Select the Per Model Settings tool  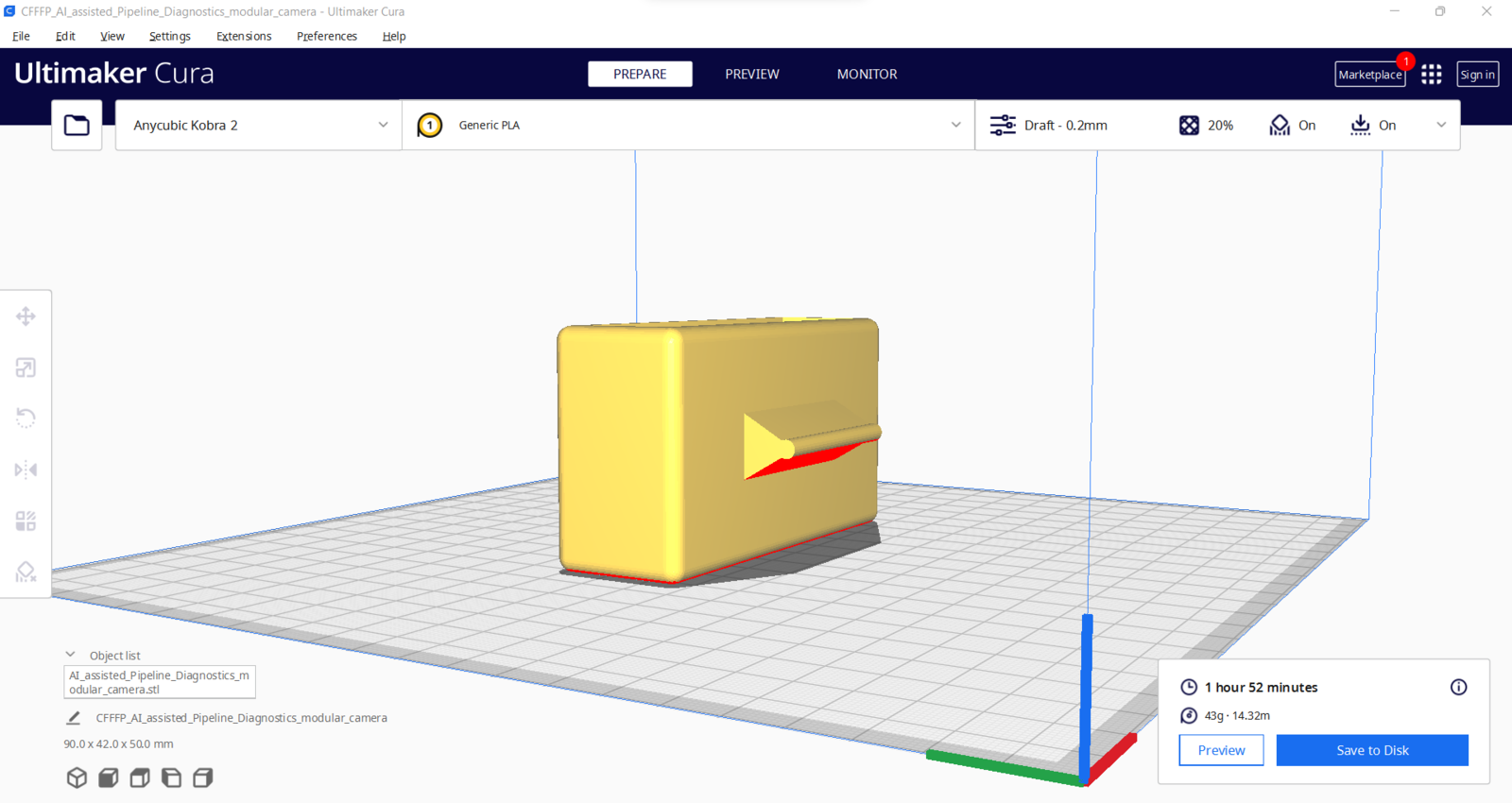tap(26, 521)
